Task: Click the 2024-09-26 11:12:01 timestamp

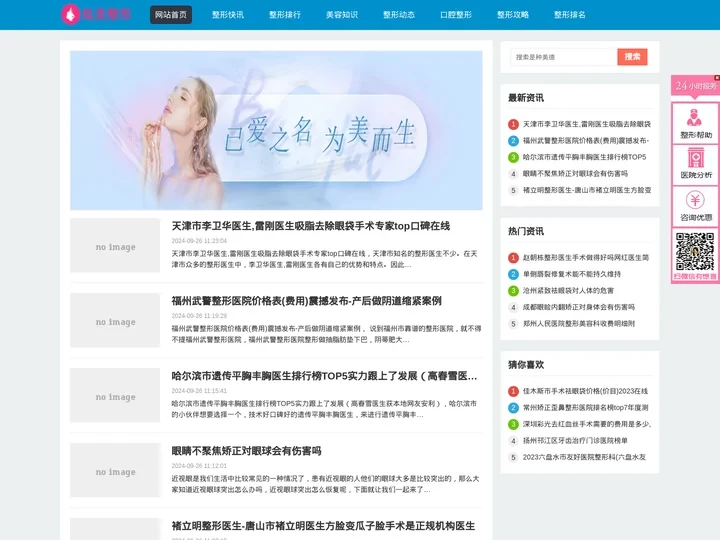Action: (199, 466)
